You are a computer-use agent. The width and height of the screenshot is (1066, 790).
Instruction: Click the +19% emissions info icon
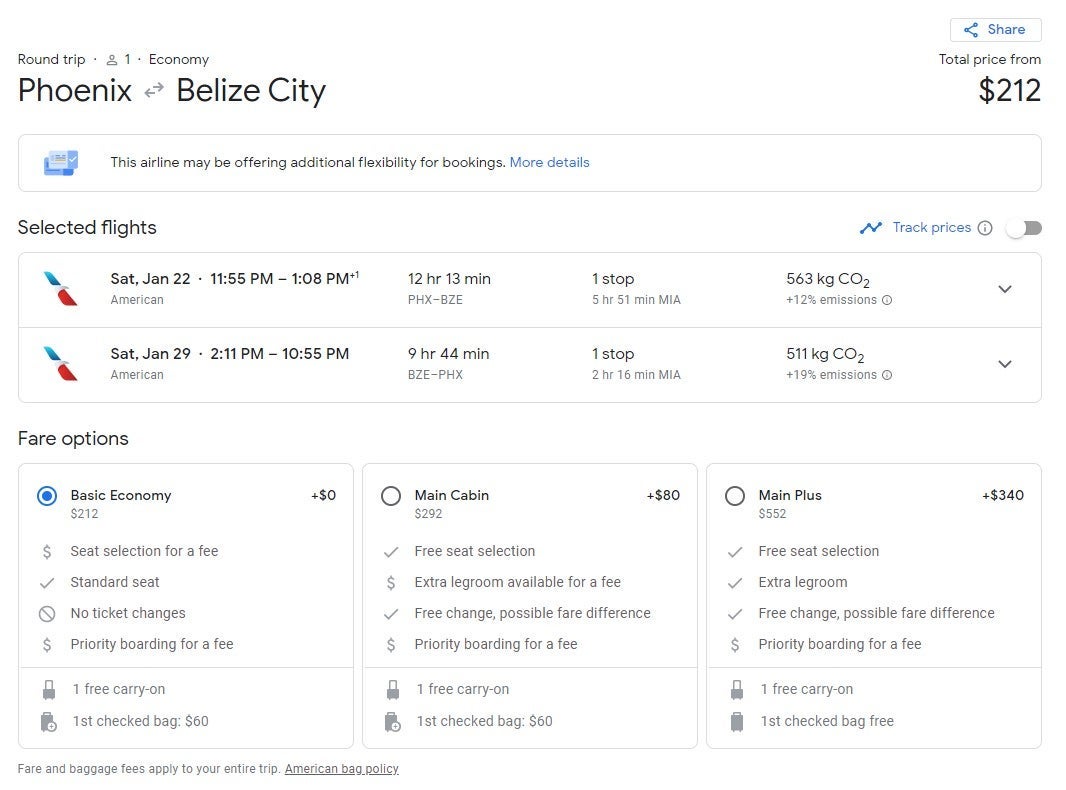coord(887,375)
